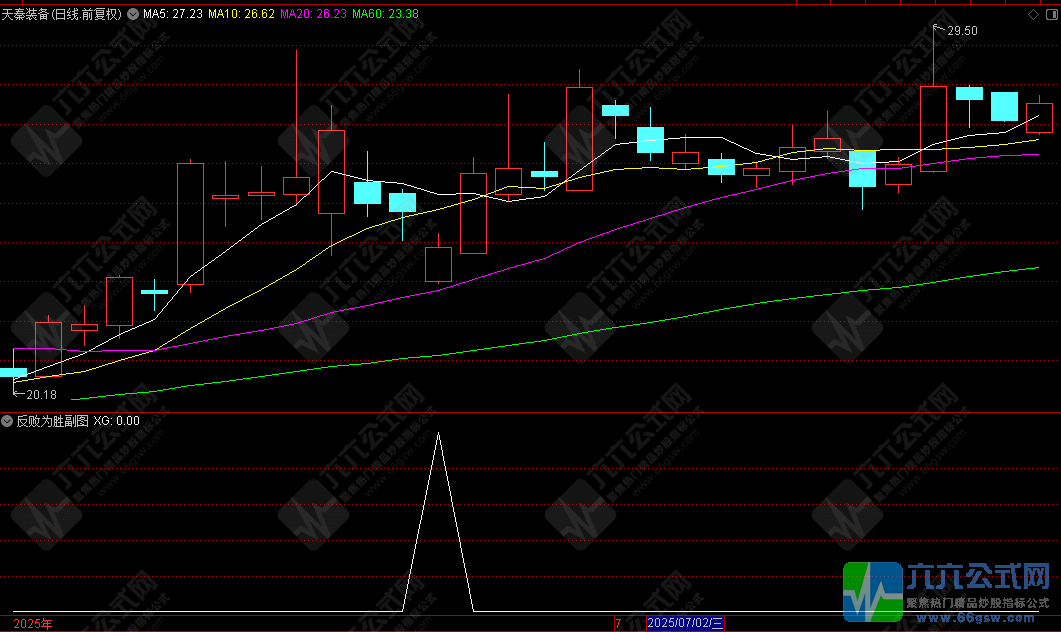Click the month 7 marker on timeline

coord(618,623)
